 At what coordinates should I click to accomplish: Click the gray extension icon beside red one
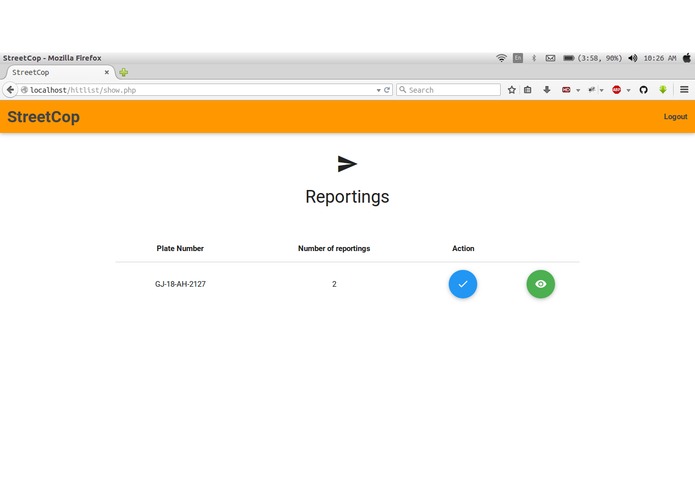pos(592,90)
